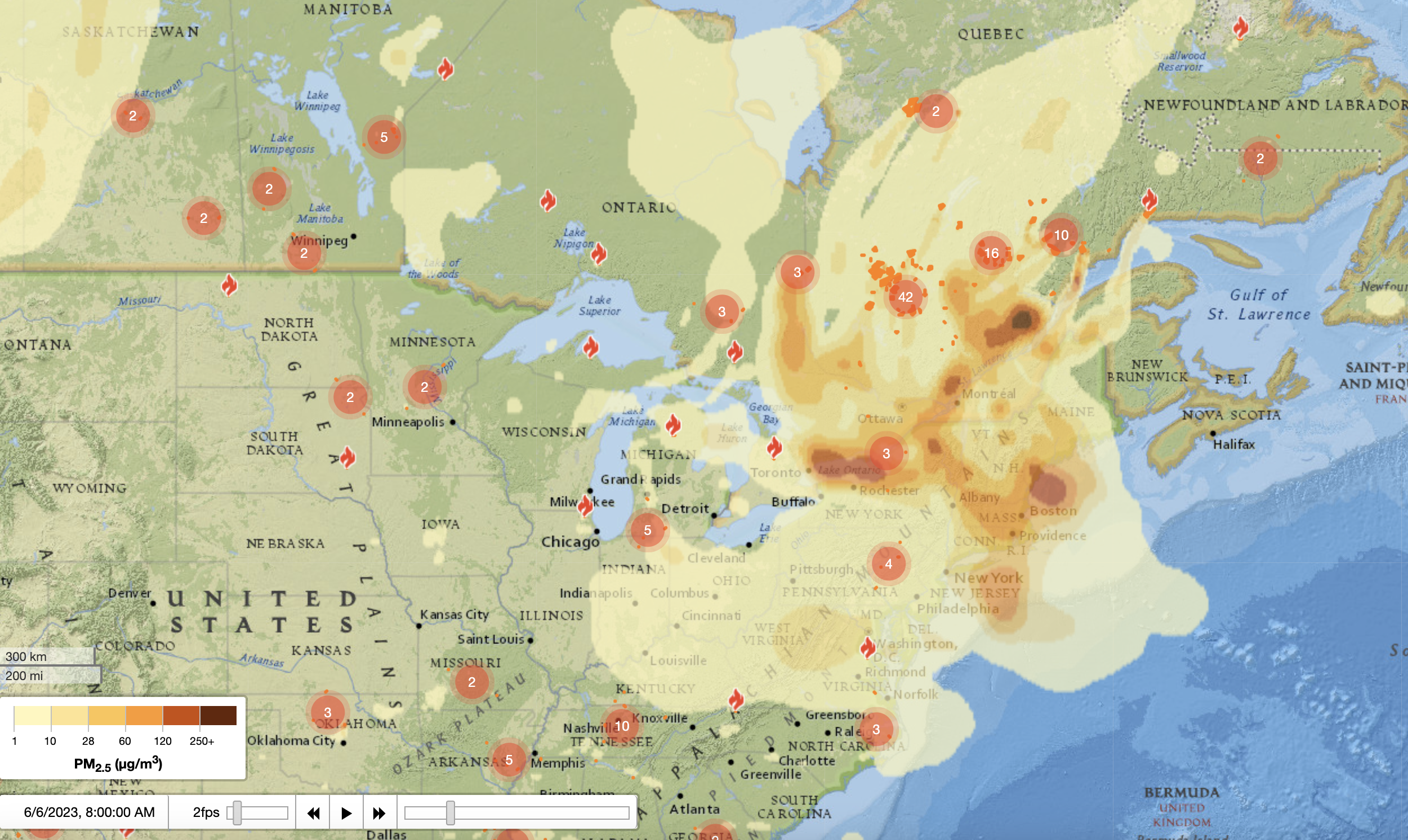Click the date and time display field
This screenshot has height=840, width=1408.
pyautogui.click(x=89, y=812)
